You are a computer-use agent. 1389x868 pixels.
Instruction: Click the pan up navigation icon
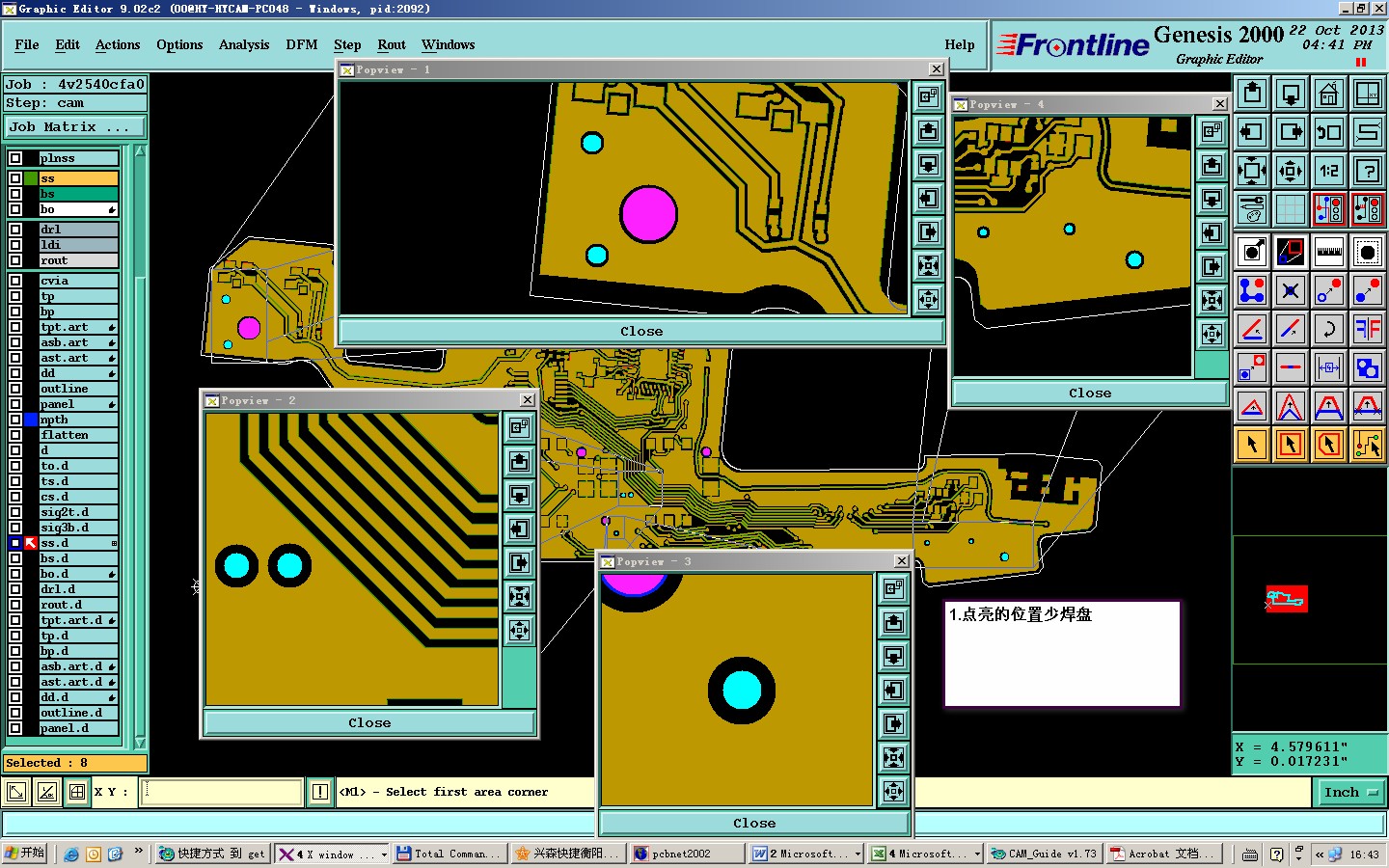1252,94
